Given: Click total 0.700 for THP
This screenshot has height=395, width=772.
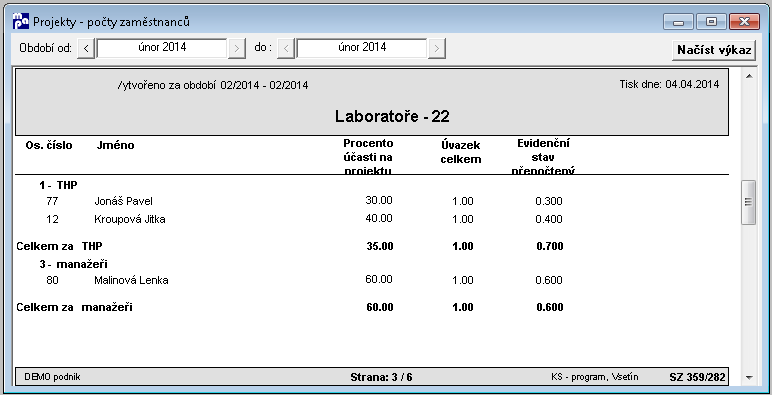Looking at the screenshot, I should click(550, 246).
